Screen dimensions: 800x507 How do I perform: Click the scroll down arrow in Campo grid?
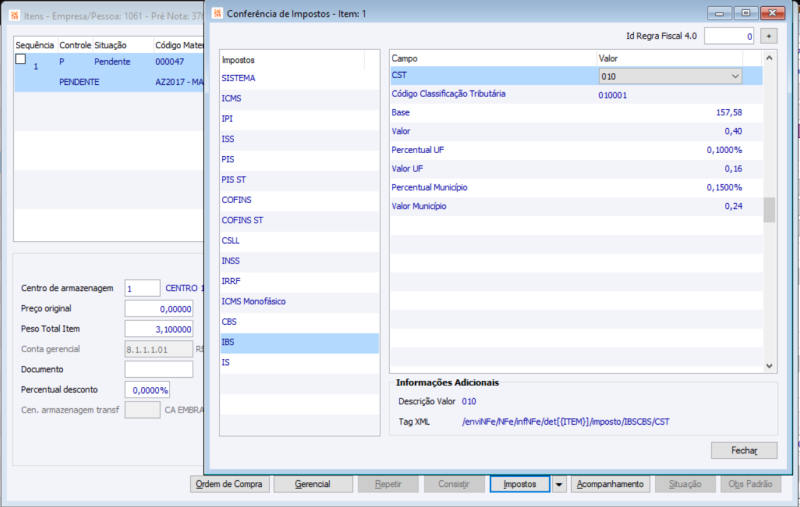[769, 366]
